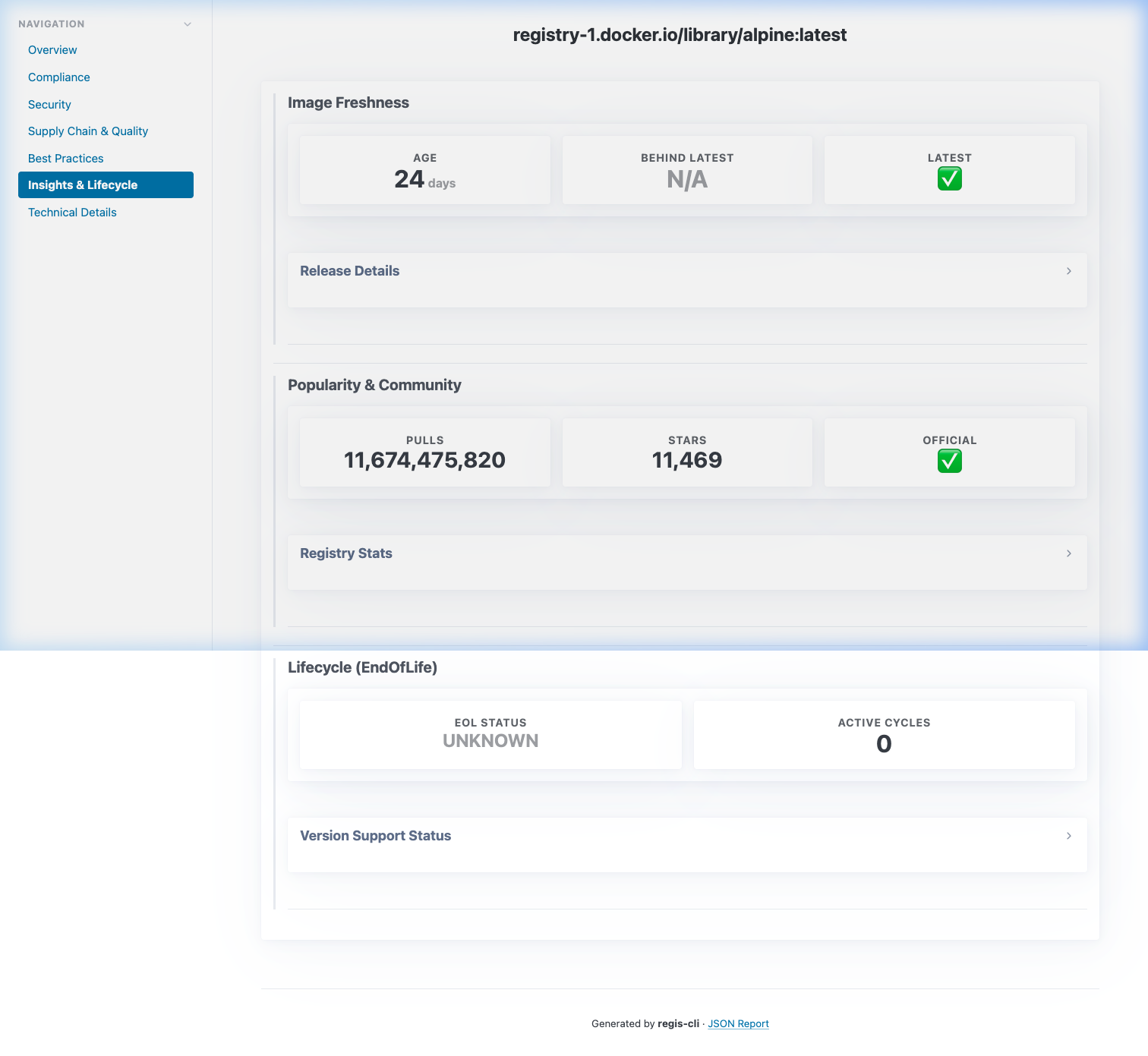Select the Technical Details navigation entry
1148x1056 pixels.
pyautogui.click(x=72, y=212)
